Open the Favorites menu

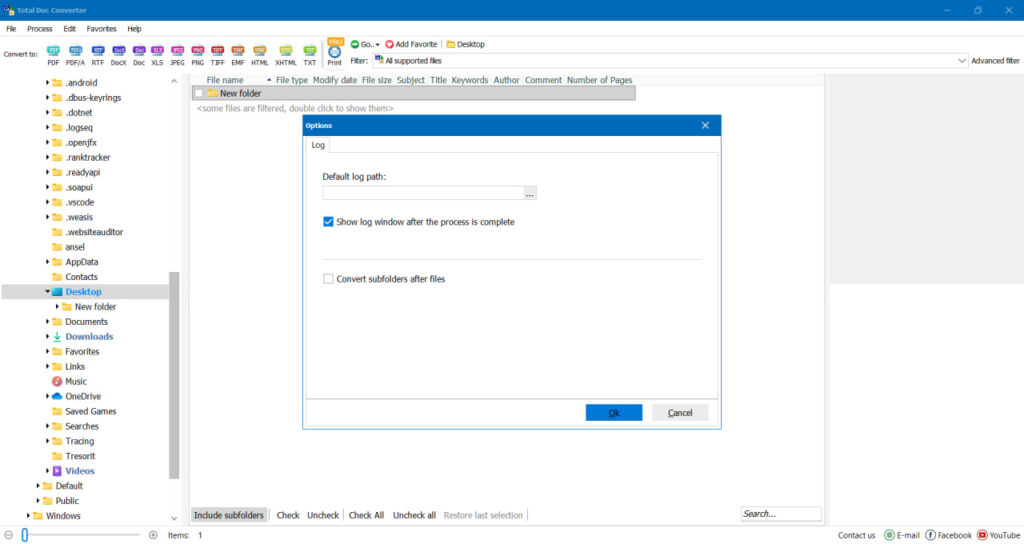click(x=101, y=29)
